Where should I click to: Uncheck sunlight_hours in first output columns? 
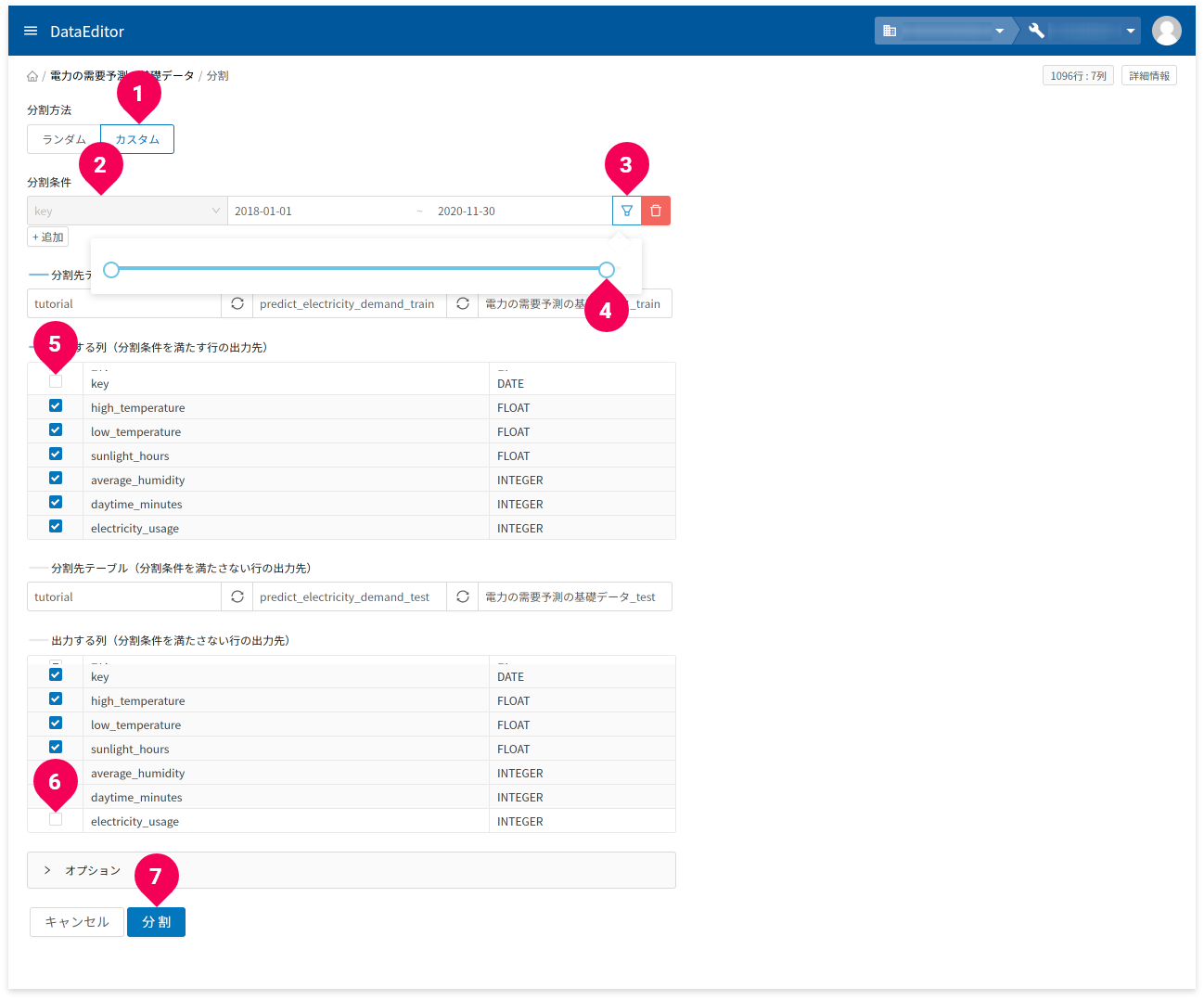coord(56,455)
